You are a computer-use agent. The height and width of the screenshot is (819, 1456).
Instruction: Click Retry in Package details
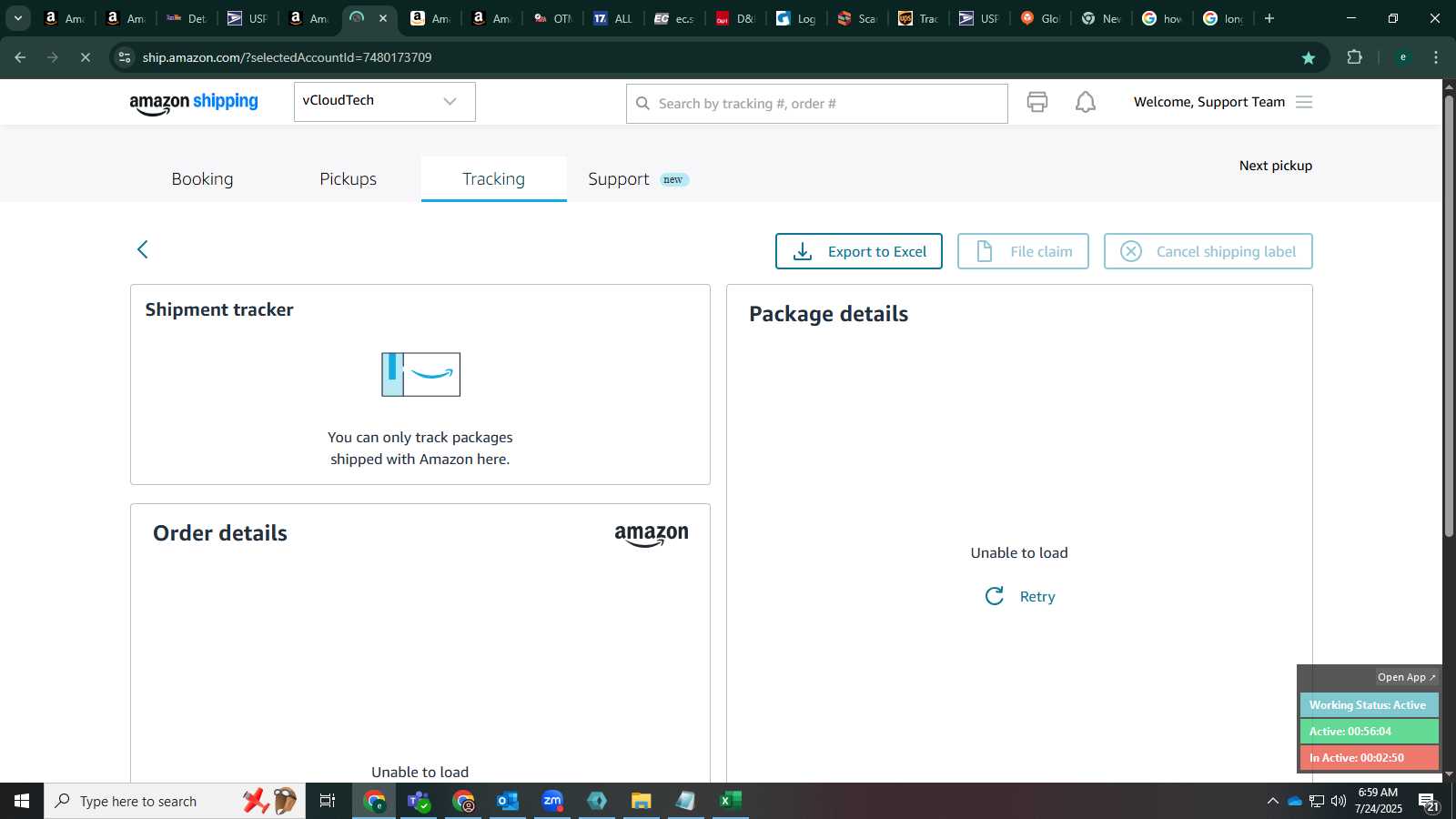pyautogui.click(x=1037, y=597)
